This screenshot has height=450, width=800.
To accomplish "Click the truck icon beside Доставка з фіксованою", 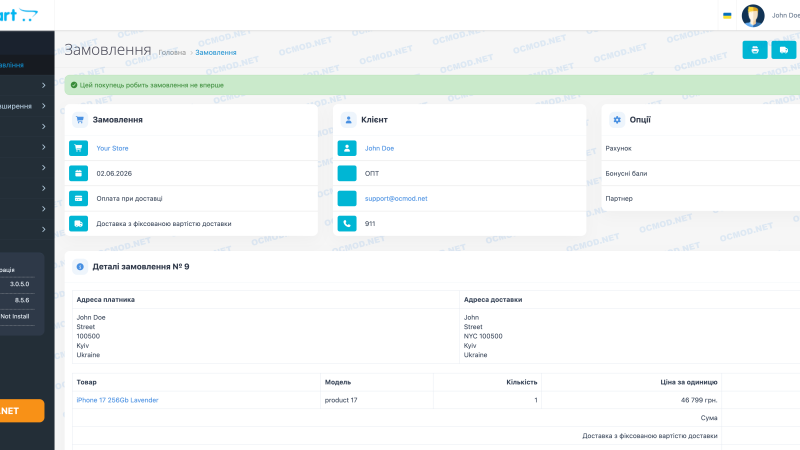I will [x=78, y=223].
